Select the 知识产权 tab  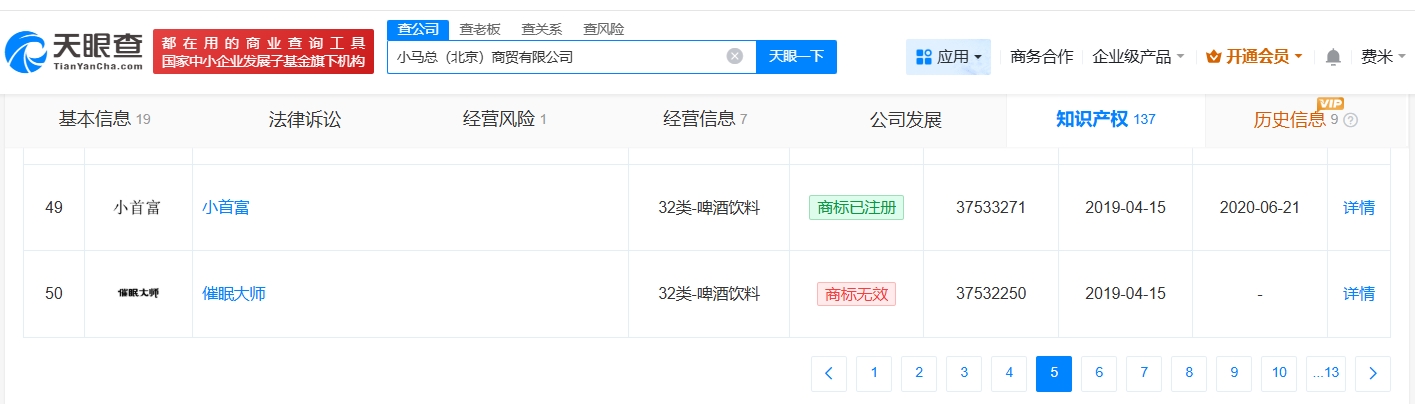coord(1106,120)
